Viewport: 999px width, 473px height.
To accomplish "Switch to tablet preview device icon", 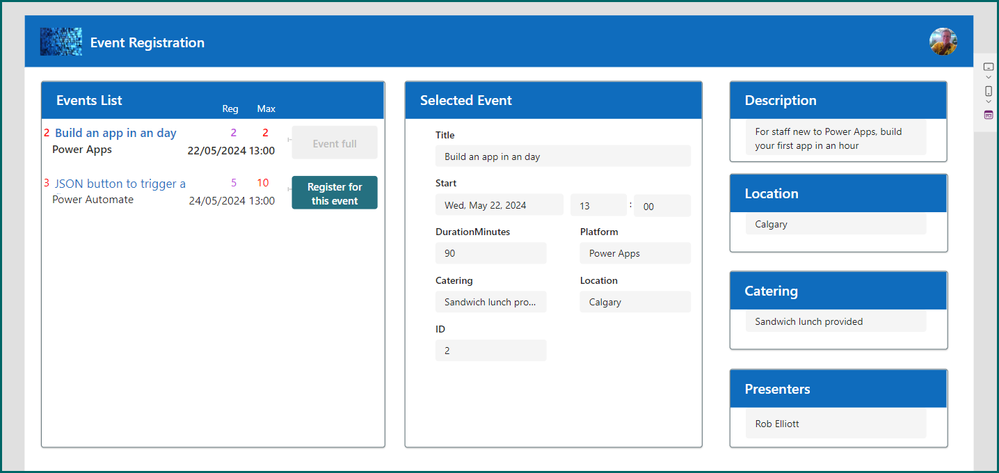I will pos(988,67).
